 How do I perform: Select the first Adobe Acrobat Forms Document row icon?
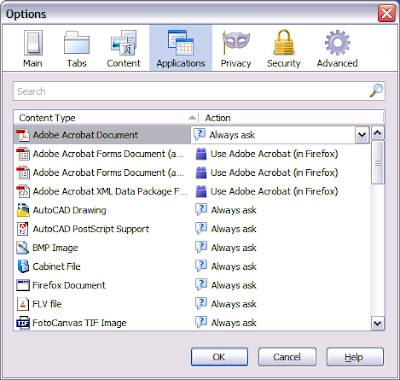click(23, 154)
